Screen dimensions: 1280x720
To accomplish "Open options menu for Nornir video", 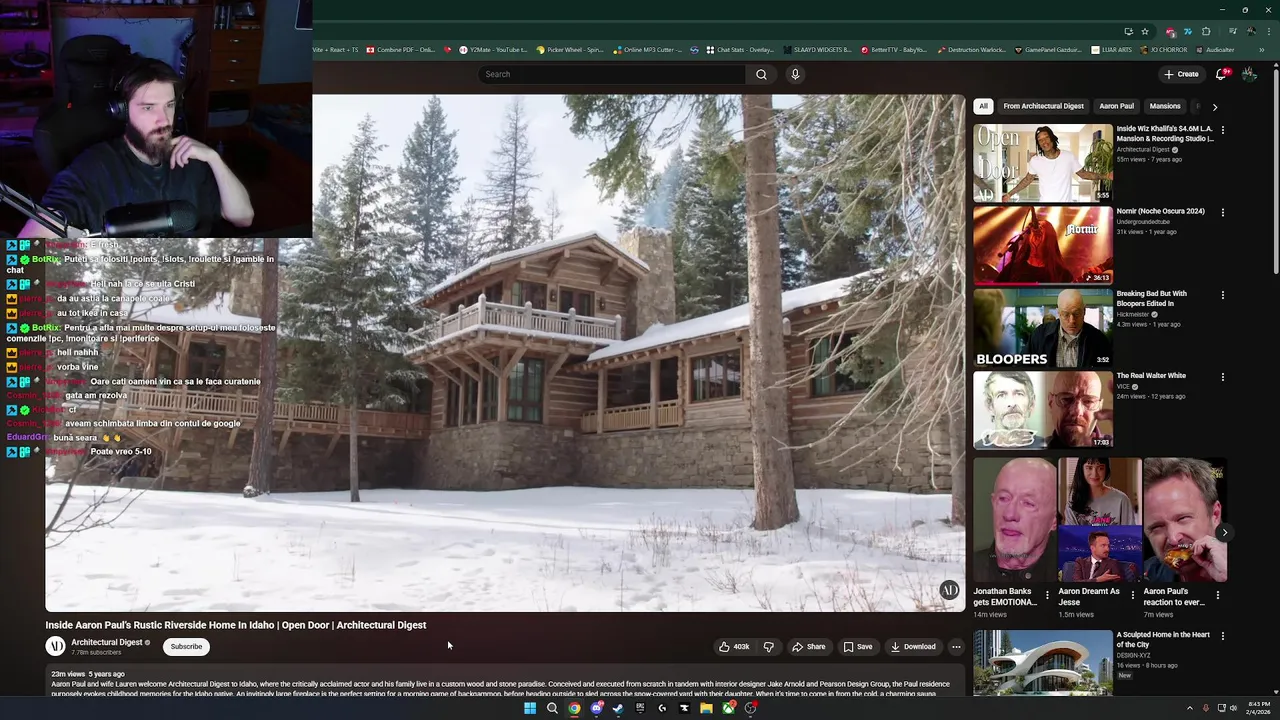I will (1222, 212).
